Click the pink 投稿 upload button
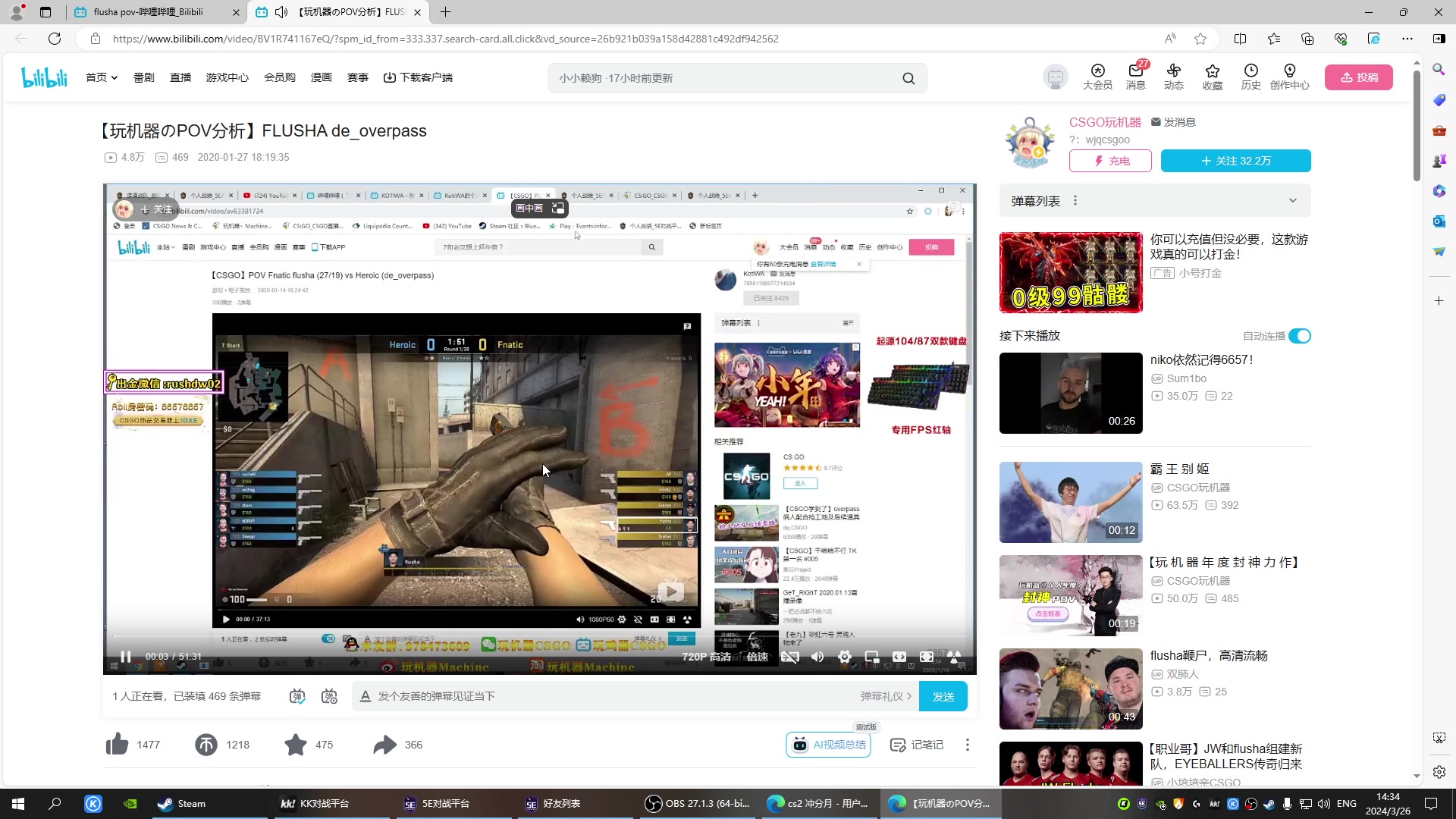 coord(1358,77)
